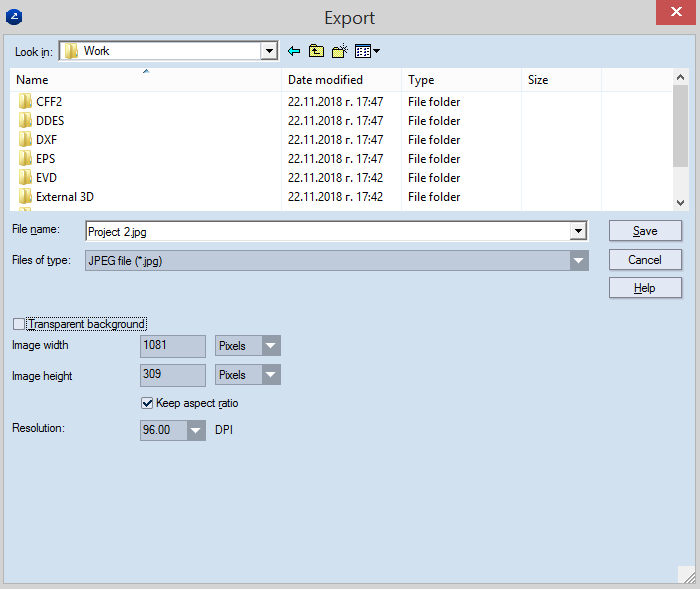Change the Image width units dropdown
The height and width of the screenshot is (589, 700).
click(271, 346)
